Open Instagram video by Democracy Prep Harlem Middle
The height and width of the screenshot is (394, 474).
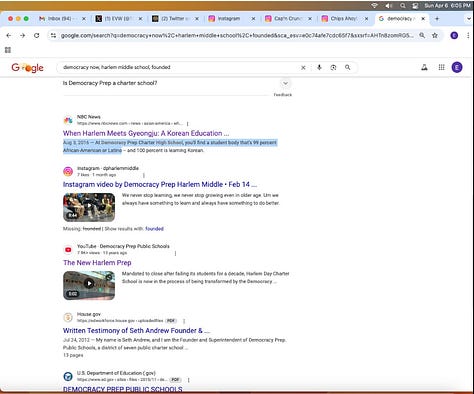click(160, 184)
